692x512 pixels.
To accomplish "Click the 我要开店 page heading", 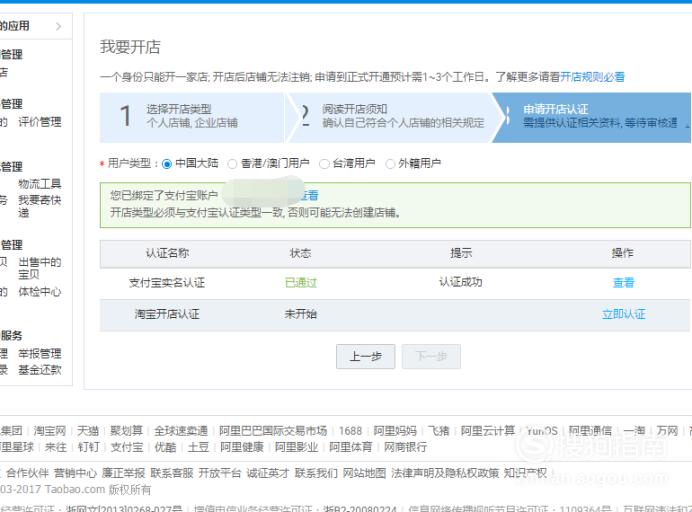I will coord(130,47).
